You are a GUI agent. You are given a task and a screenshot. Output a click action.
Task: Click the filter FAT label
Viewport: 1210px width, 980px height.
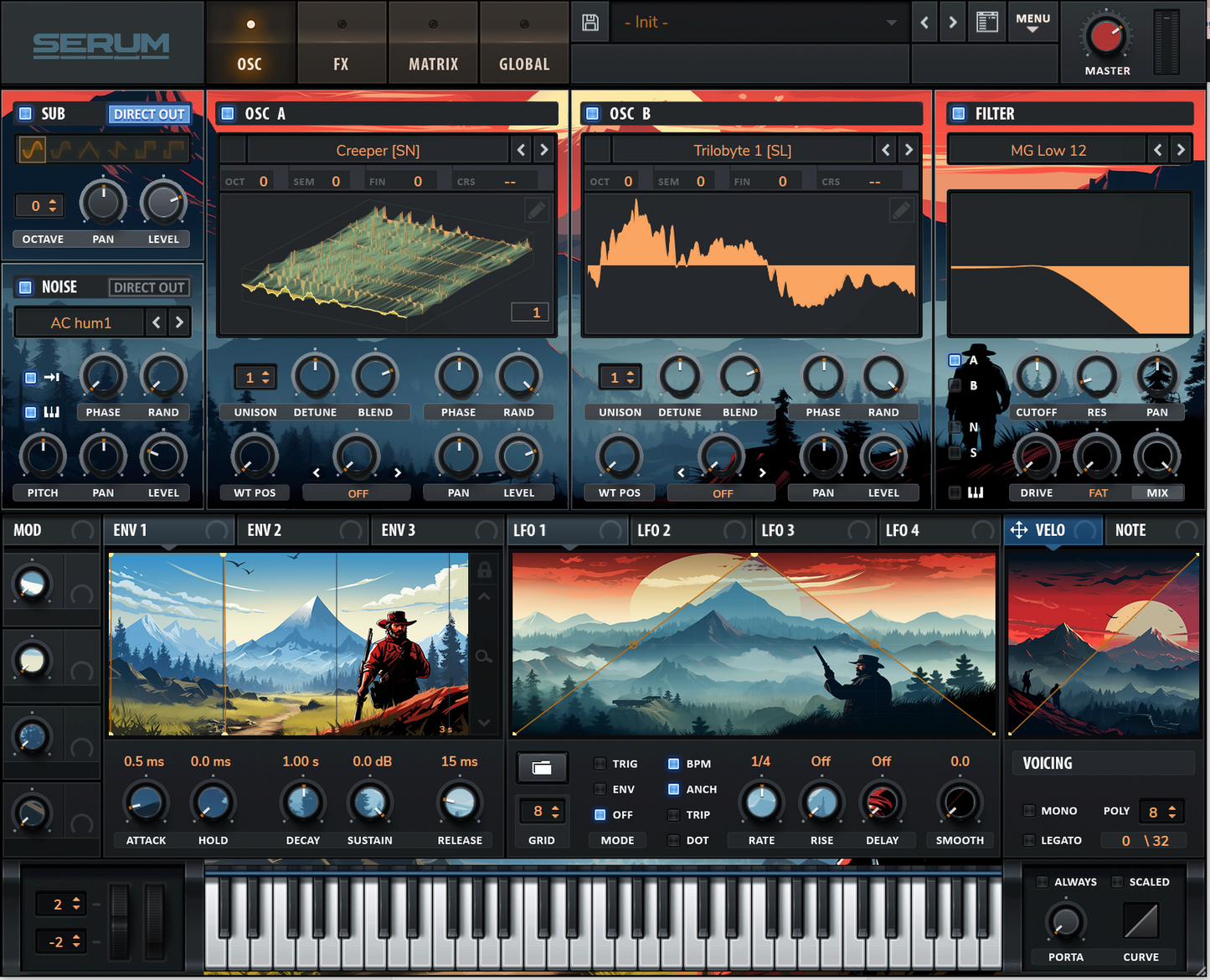pos(1098,493)
